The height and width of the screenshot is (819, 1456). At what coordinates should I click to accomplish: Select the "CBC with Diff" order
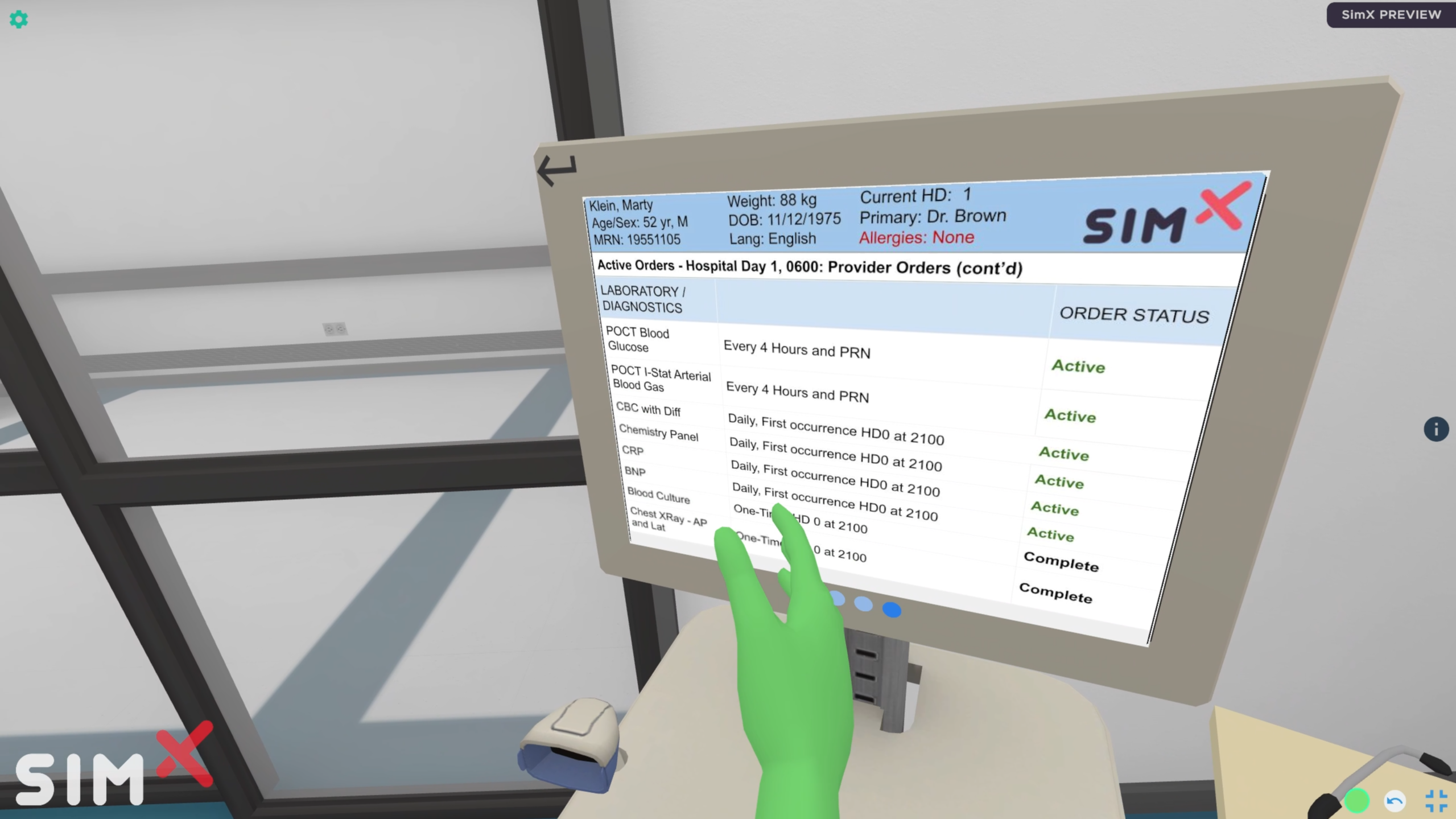pyautogui.click(x=648, y=409)
